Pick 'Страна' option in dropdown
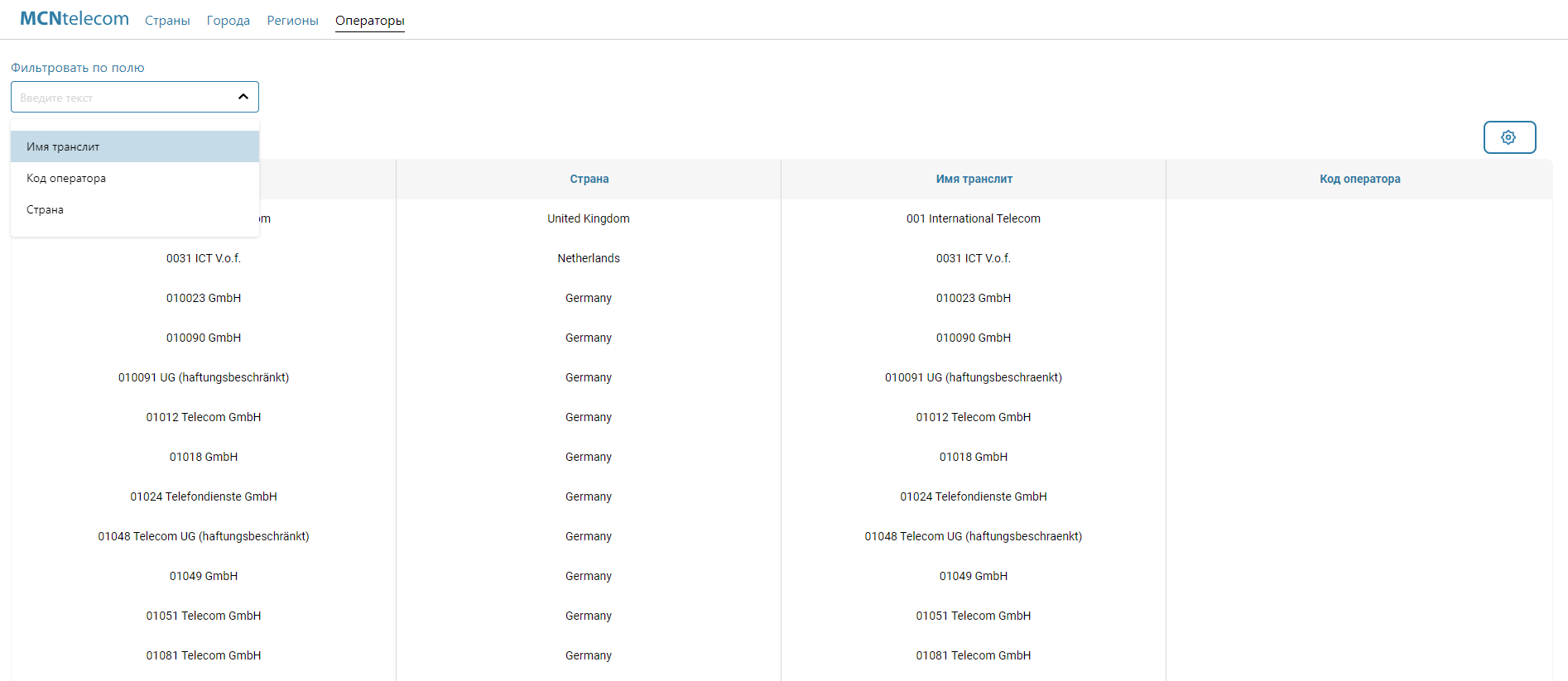1568x681 pixels. (x=45, y=209)
